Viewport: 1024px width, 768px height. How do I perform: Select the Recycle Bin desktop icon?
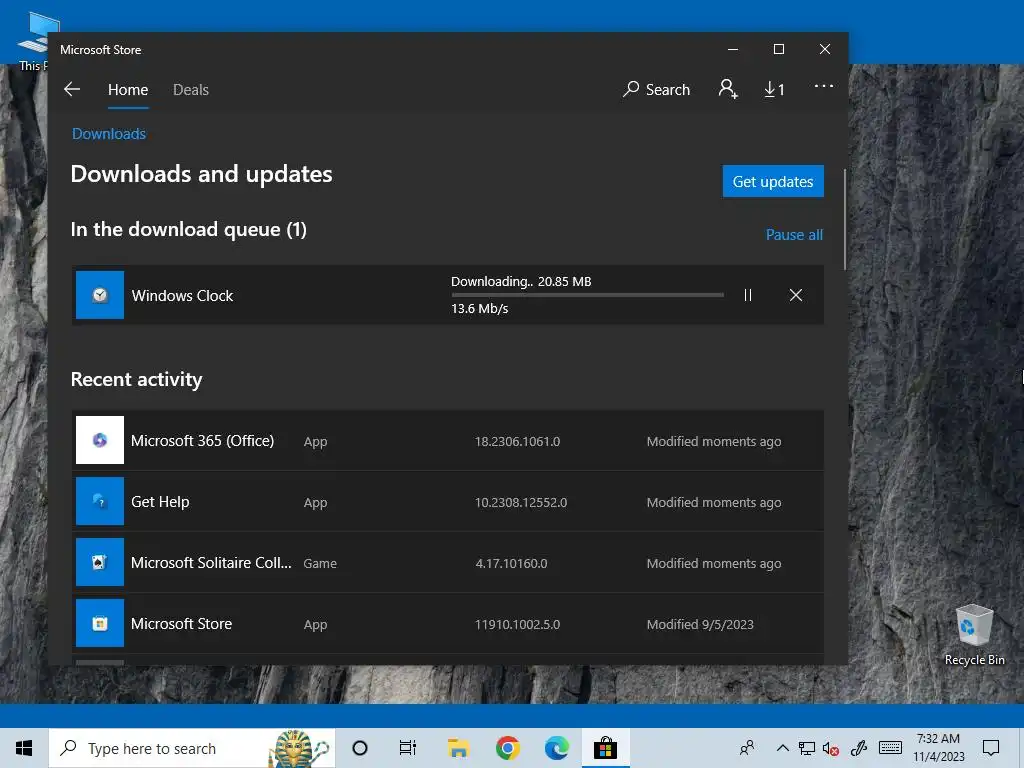point(974,635)
